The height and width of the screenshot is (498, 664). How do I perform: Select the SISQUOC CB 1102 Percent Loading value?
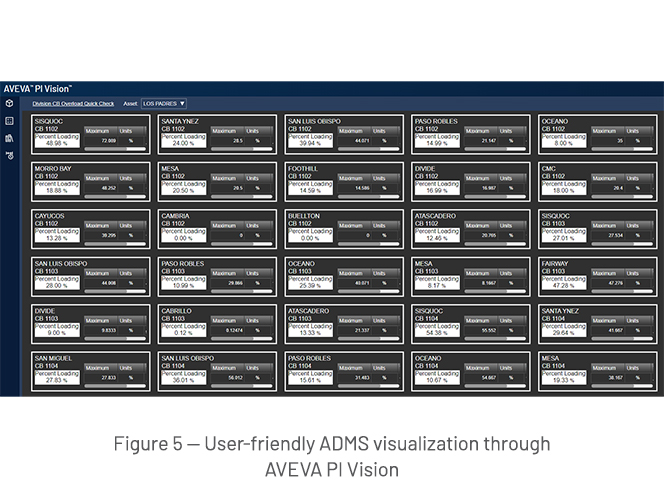[x=57, y=144]
